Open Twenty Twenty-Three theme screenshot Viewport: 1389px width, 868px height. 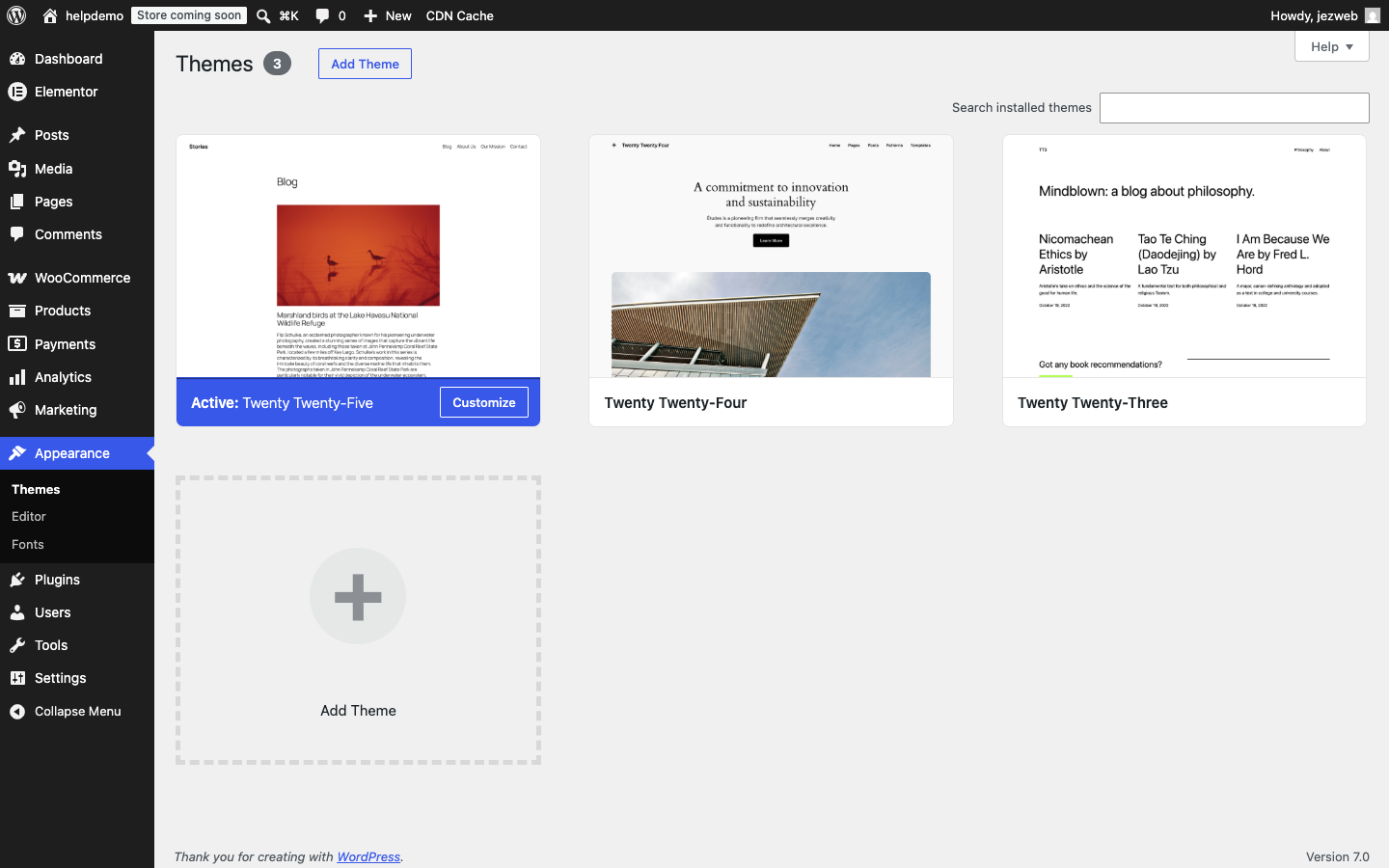(x=1185, y=257)
